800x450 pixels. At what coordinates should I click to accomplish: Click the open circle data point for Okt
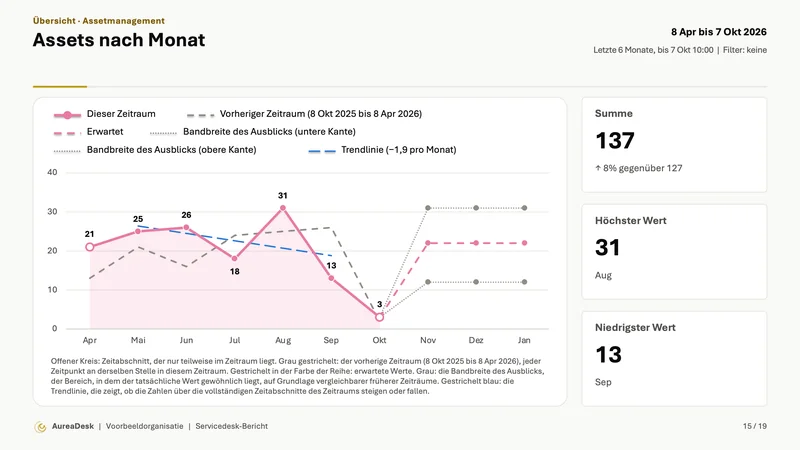[x=379, y=317]
